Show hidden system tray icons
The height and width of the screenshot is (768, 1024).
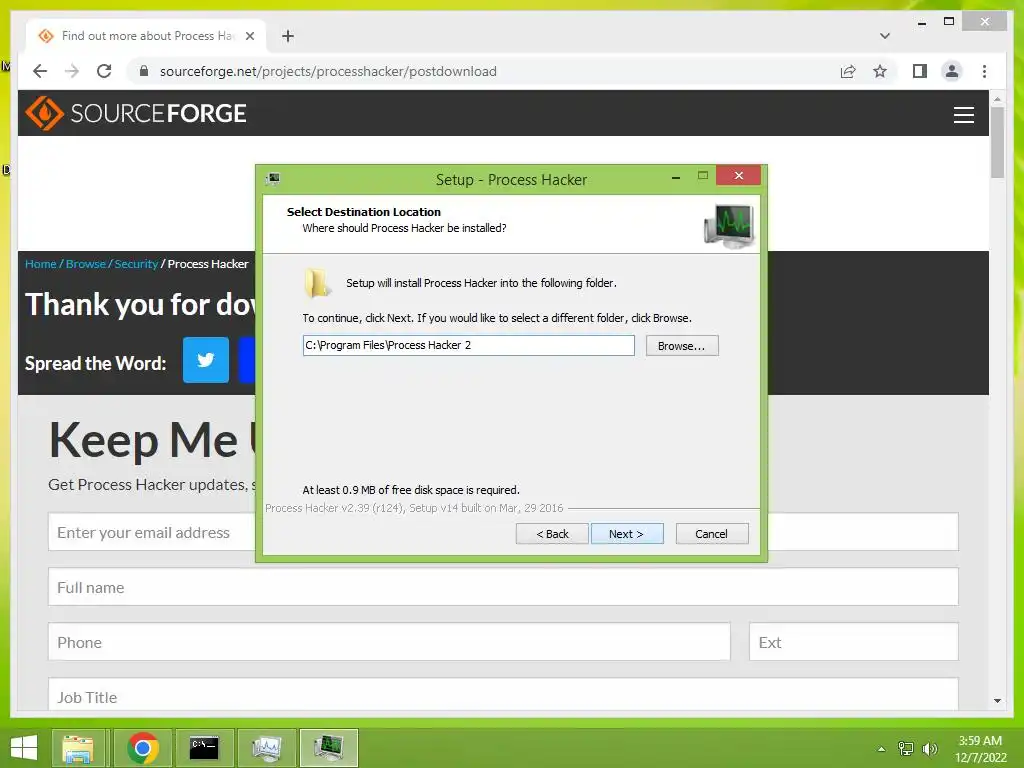[x=881, y=749]
